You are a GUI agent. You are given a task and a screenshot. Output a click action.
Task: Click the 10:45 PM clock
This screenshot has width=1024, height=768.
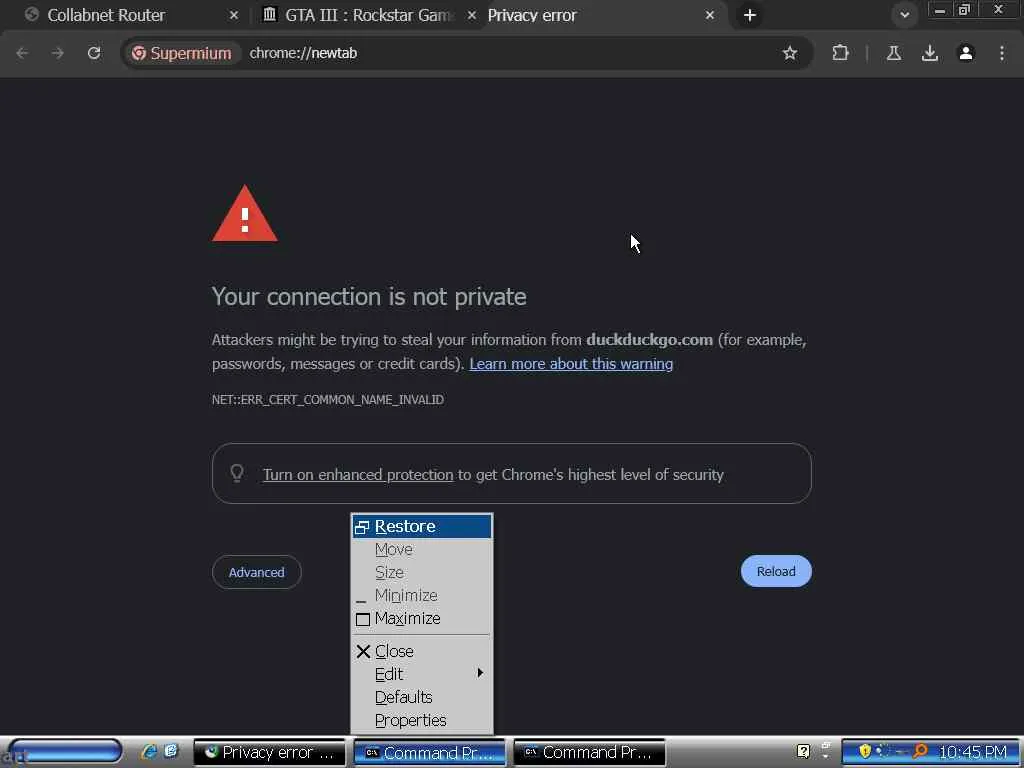tap(973, 752)
